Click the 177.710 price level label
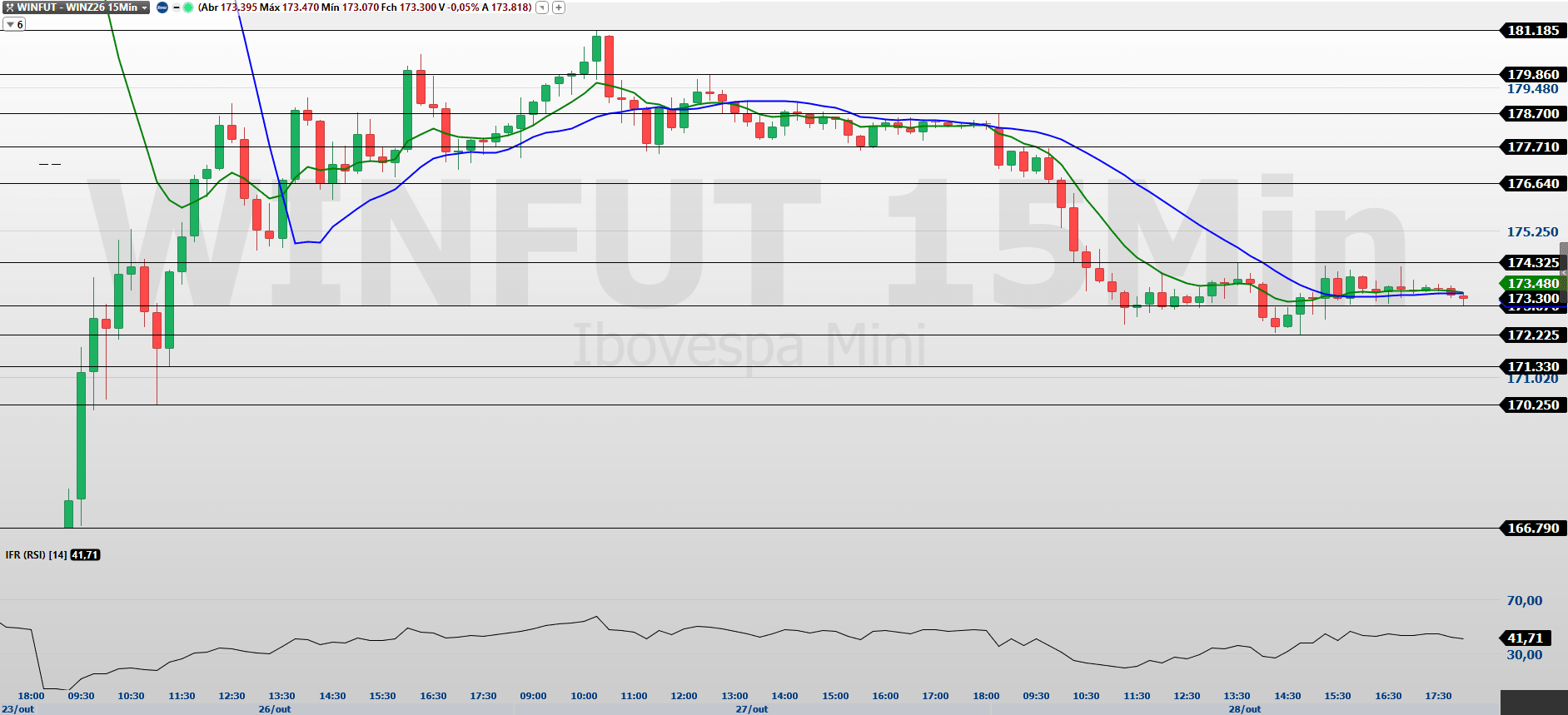 [1533, 147]
